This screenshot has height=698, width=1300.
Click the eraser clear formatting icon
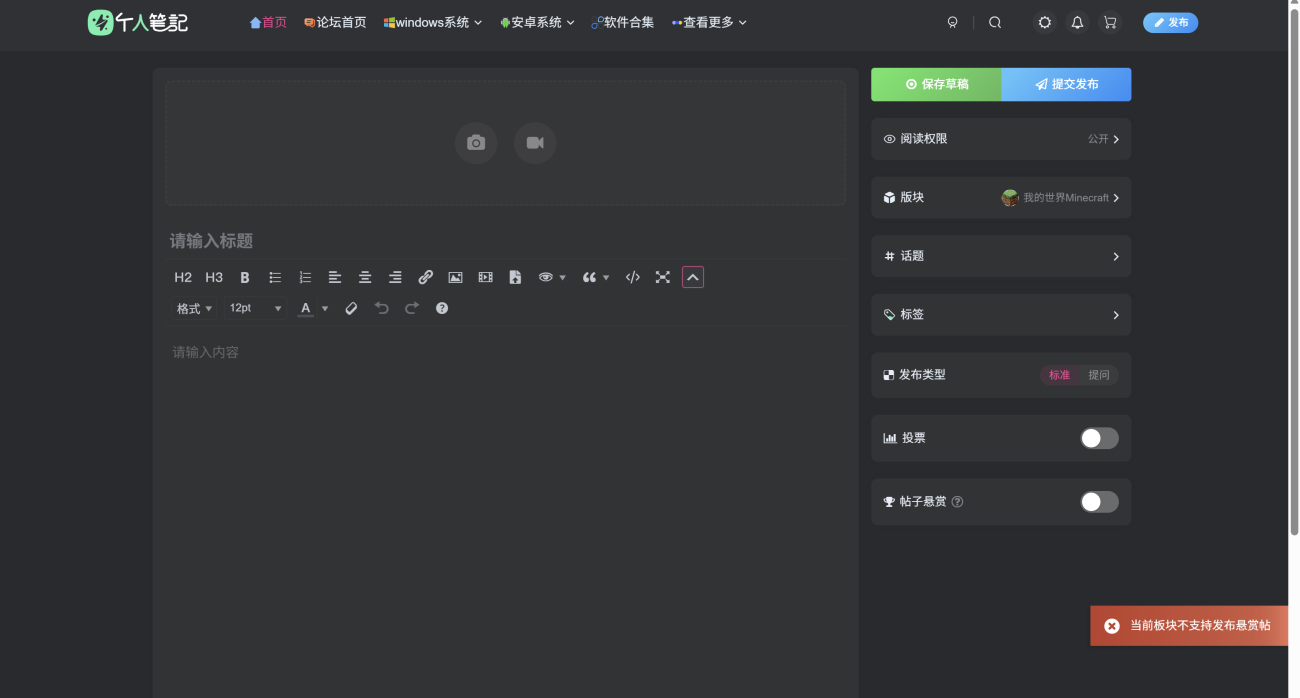pos(351,309)
